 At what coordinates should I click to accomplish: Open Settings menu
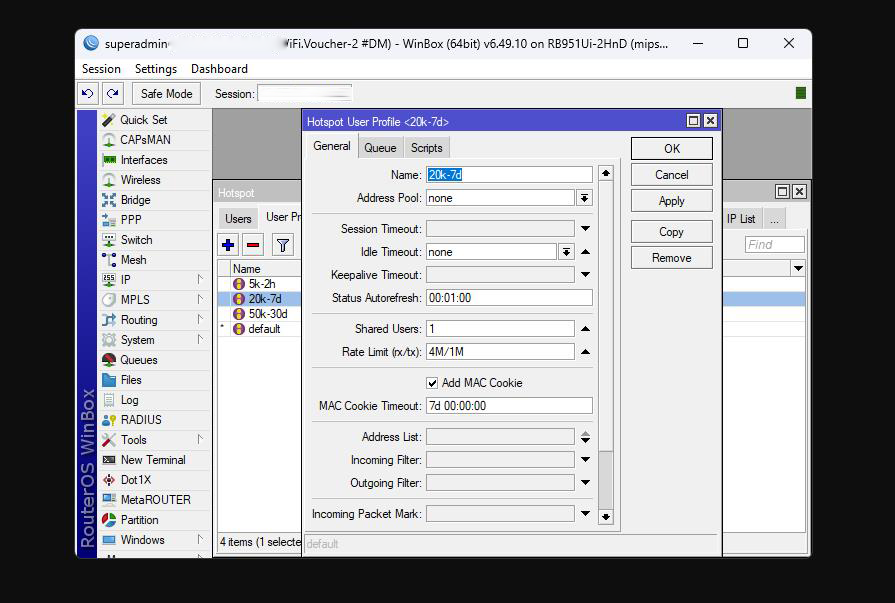point(156,69)
